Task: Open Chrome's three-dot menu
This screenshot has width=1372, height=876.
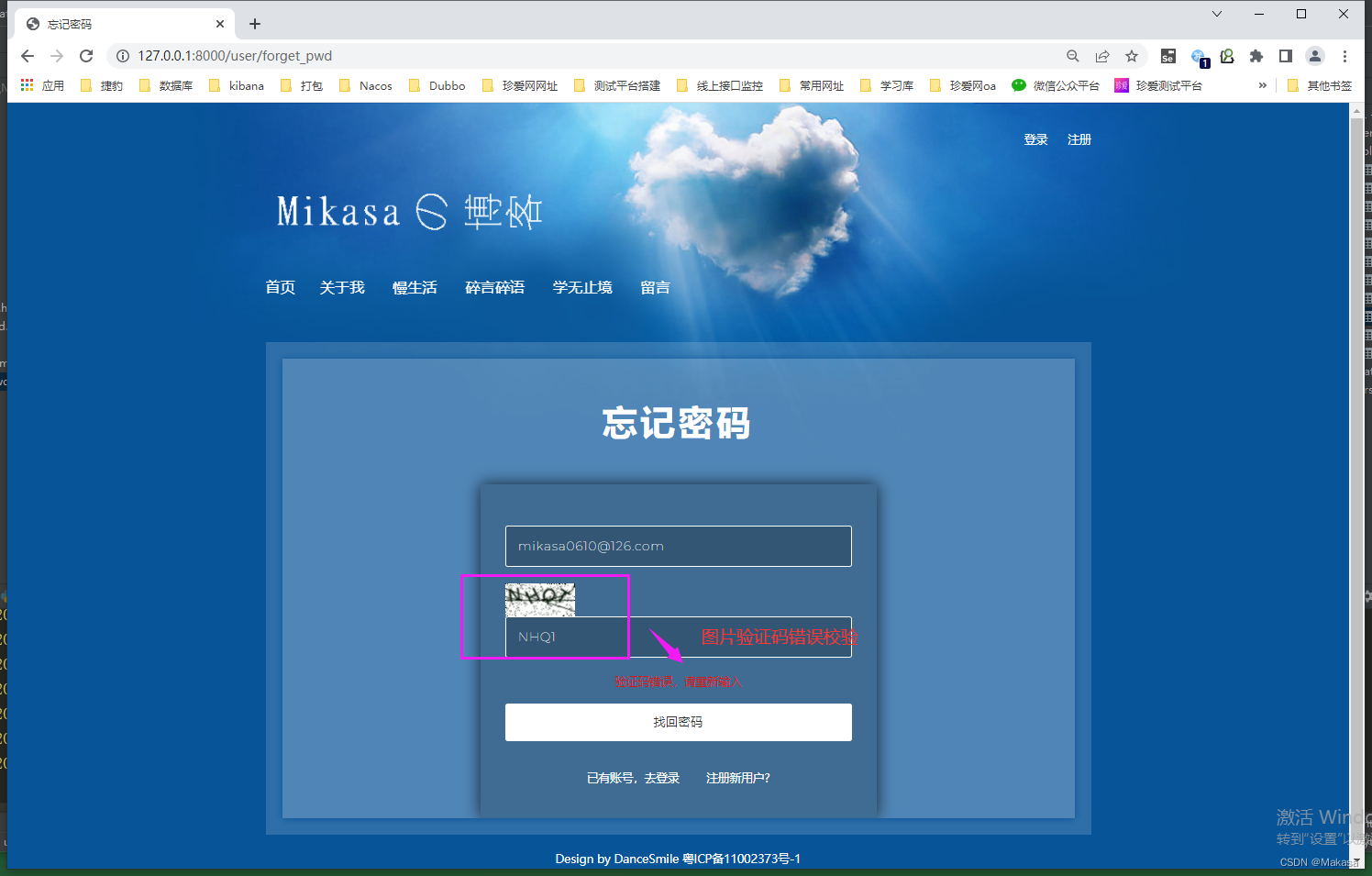Action: pos(1344,56)
